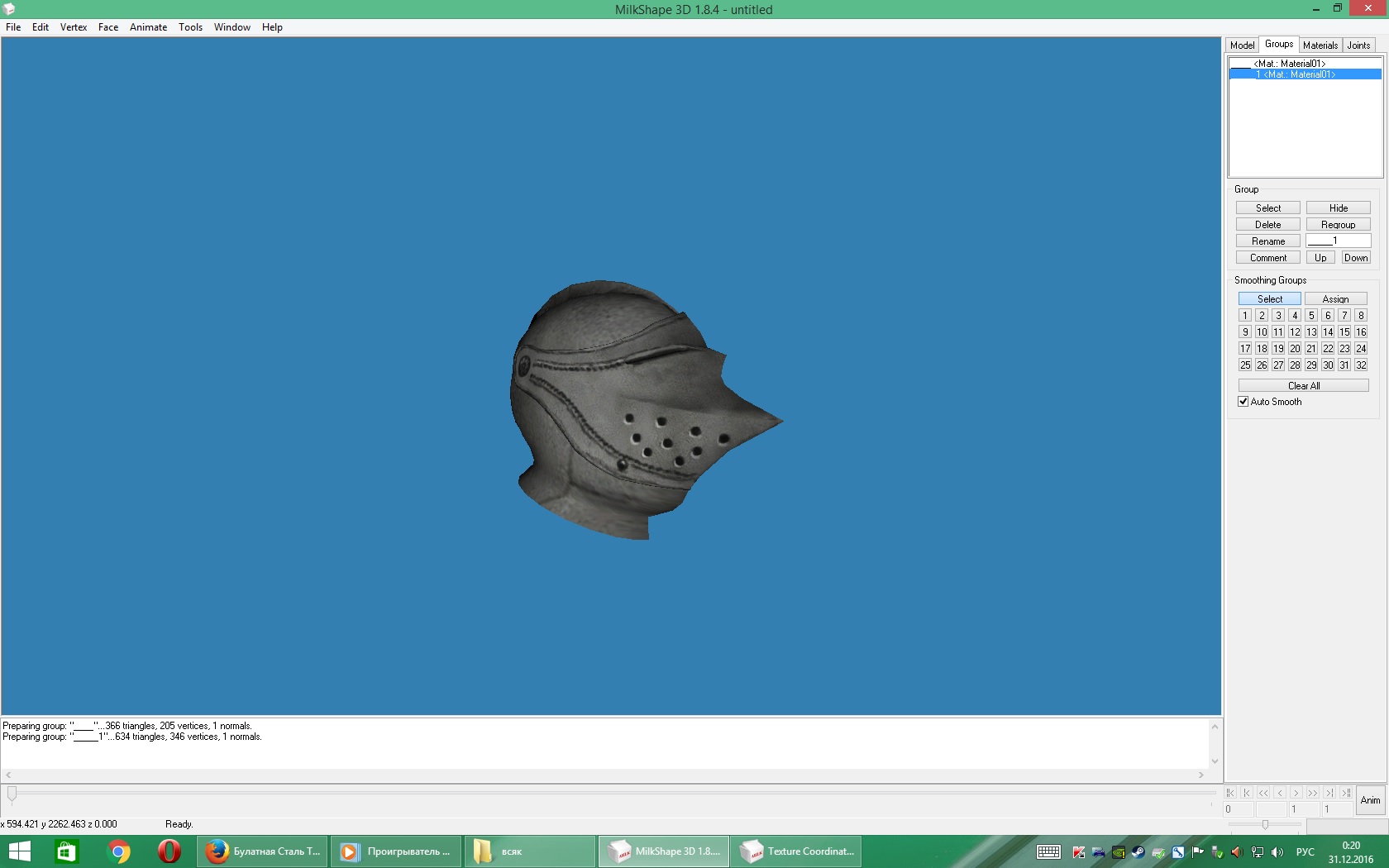Open the 'всяк' folder taskbar window

click(x=530, y=851)
